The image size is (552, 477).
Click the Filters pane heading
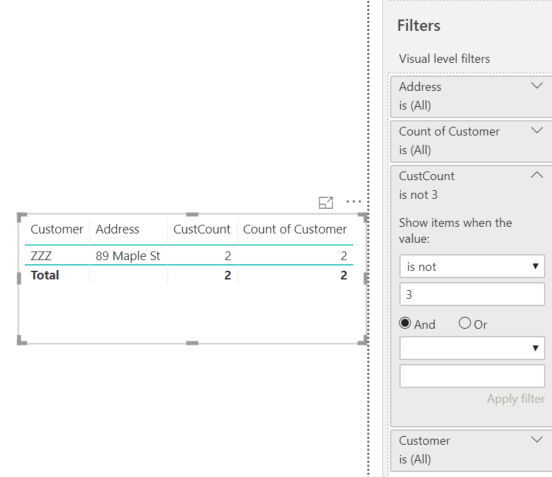[x=419, y=26]
